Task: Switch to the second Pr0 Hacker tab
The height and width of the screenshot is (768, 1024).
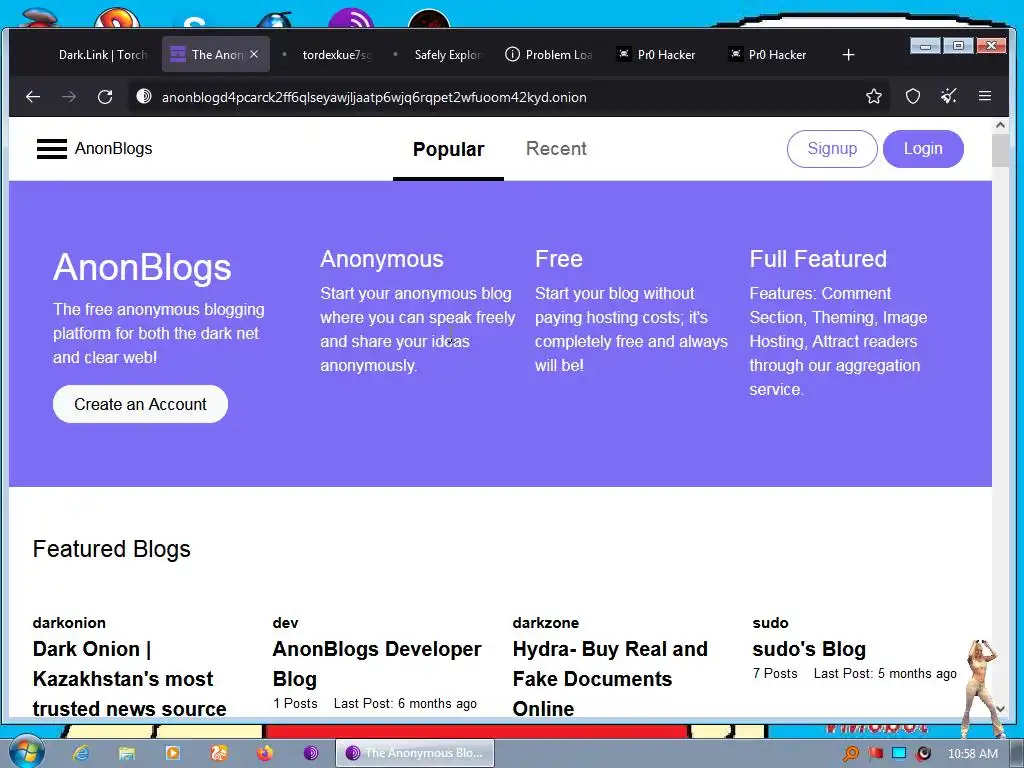Action: tap(769, 55)
